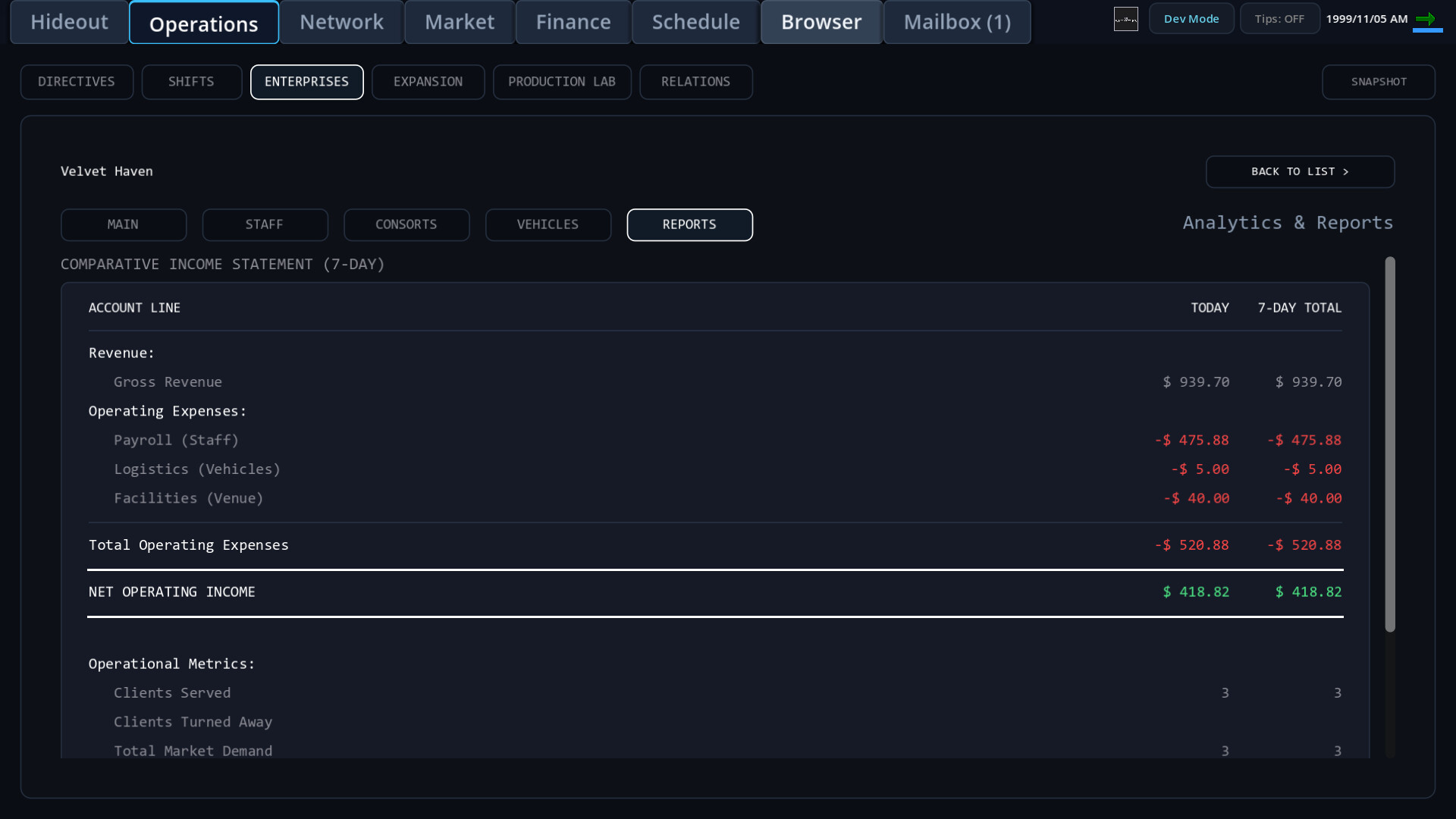Viewport: 1456px width, 819px height.
Task: Show the Main enterprise section
Action: [x=123, y=225]
